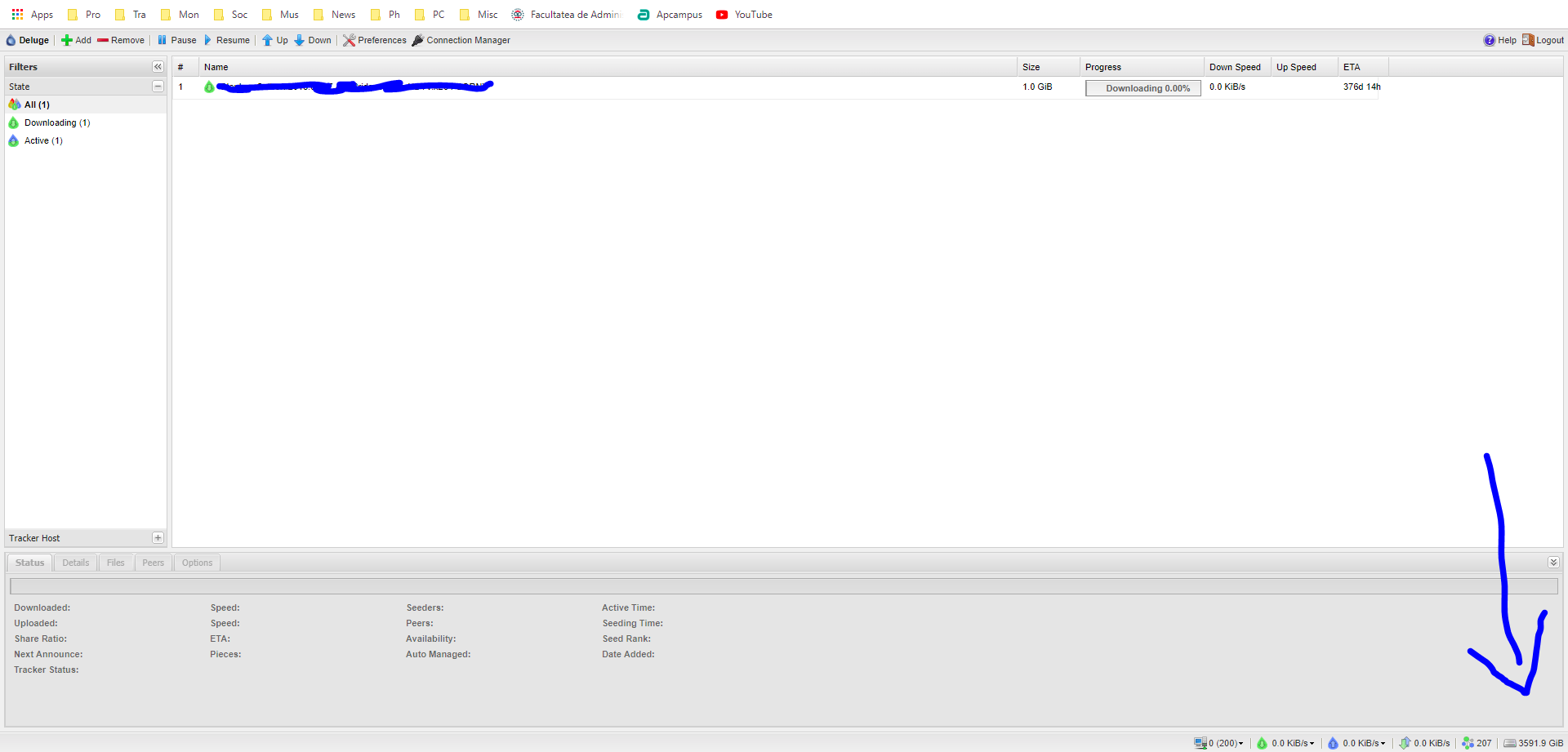Resume the torrent with the Resume button
The image size is (1568, 752).
point(226,40)
